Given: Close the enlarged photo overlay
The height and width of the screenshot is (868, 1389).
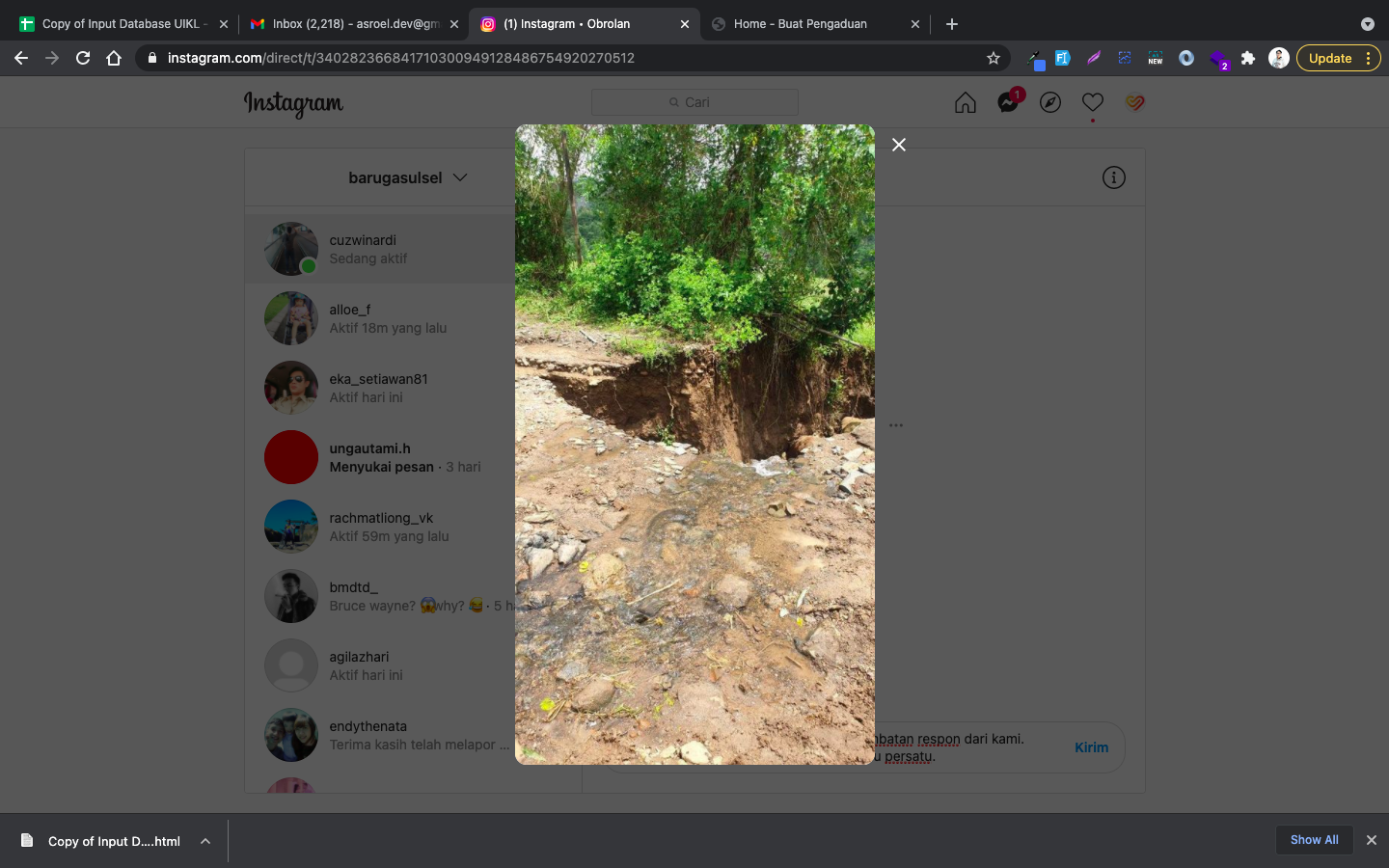Looking at the screenshot, I should coord(899,145).
